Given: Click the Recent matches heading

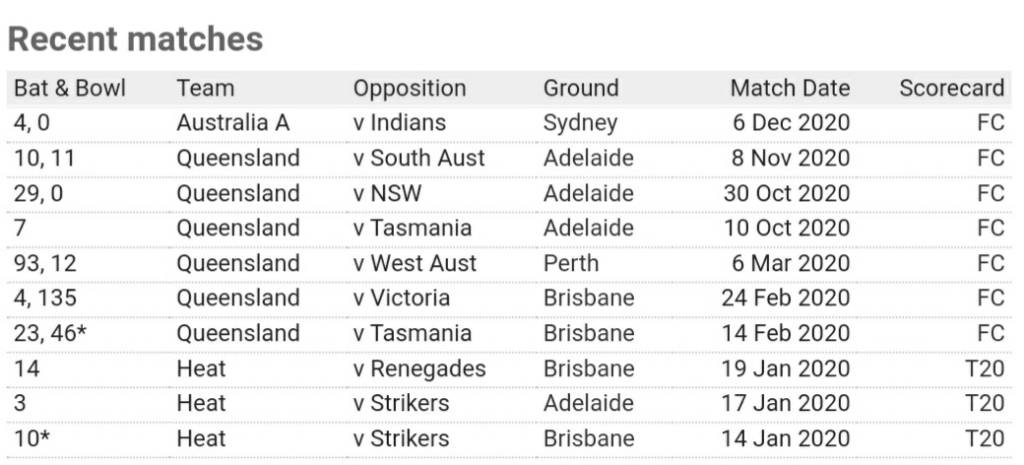Looking at the screenshot, I should coord(135,39).
